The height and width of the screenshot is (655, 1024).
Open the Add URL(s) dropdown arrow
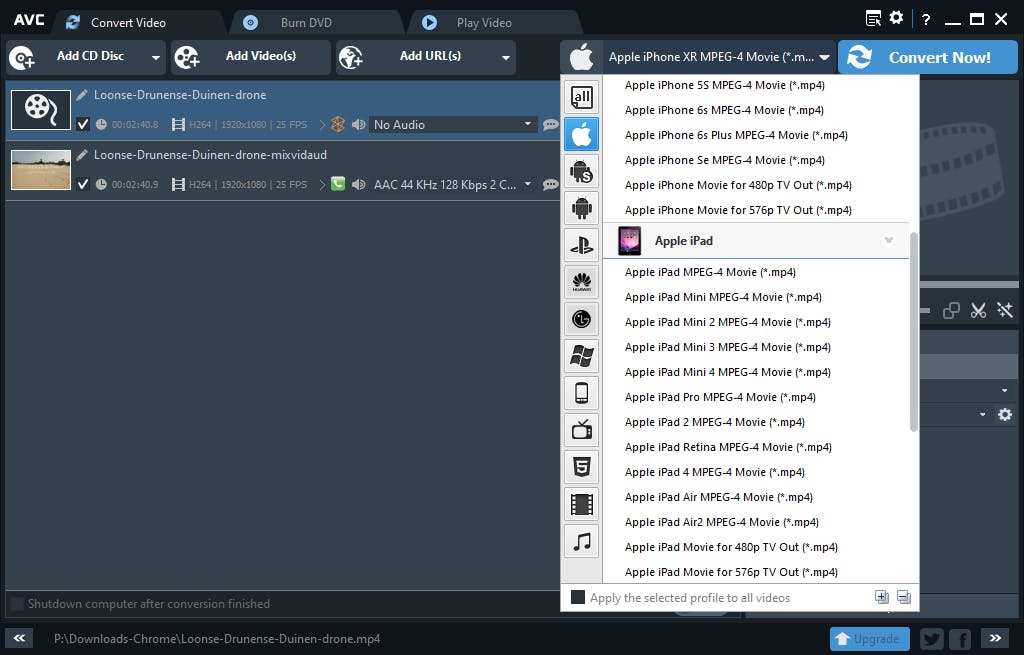click(505, 57)
